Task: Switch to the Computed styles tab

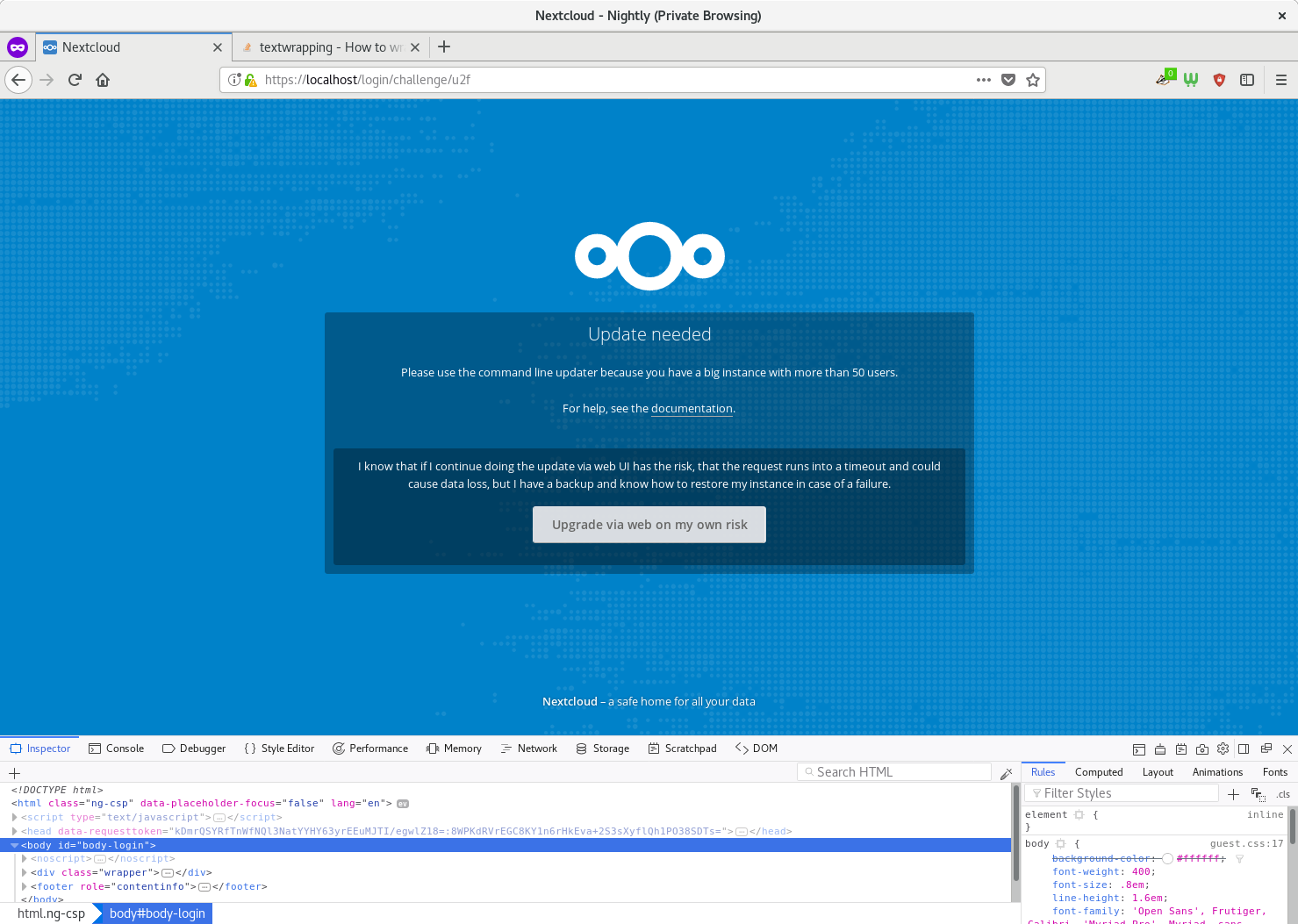Action: coord(1099,772)
